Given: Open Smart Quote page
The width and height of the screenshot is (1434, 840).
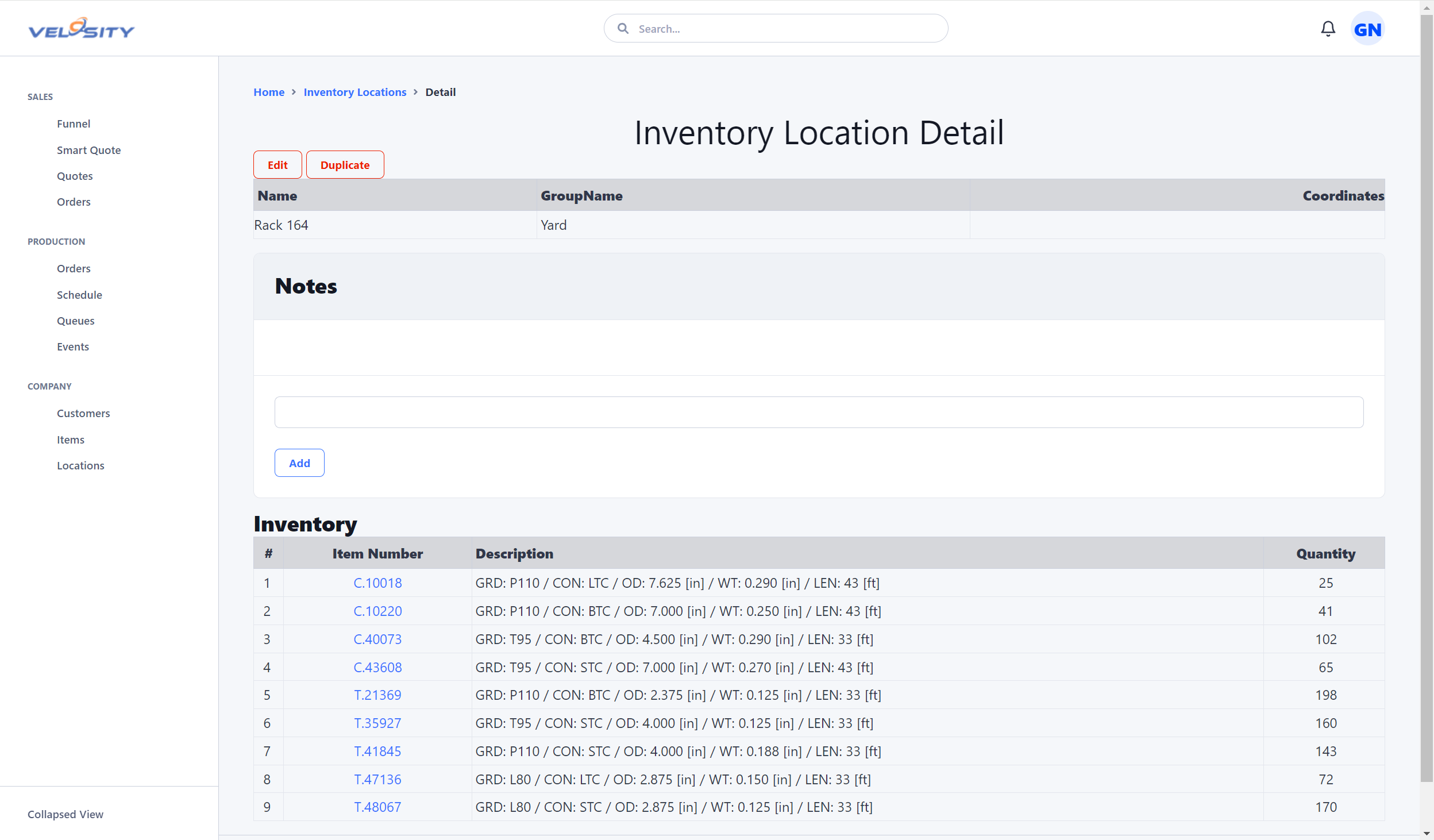Looking at the screenshot, I should [88, 150].
